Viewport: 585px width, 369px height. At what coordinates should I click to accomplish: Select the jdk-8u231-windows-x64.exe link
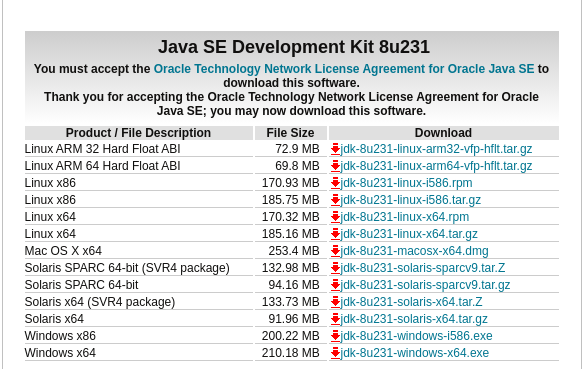click(x=414, y=353)
